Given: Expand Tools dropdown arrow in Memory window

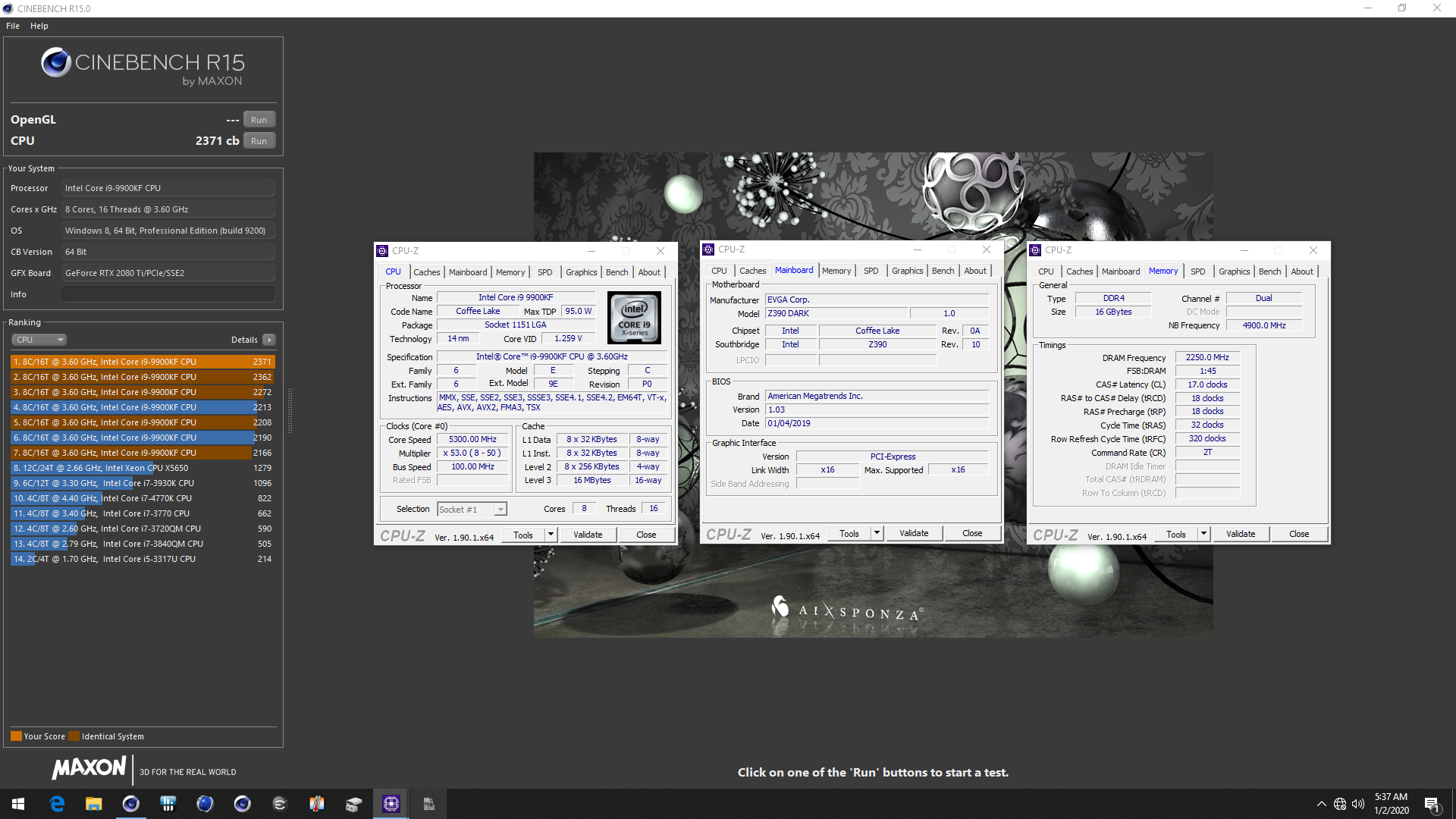Looking at the screenshot, I should click(x=1203, y=534).
